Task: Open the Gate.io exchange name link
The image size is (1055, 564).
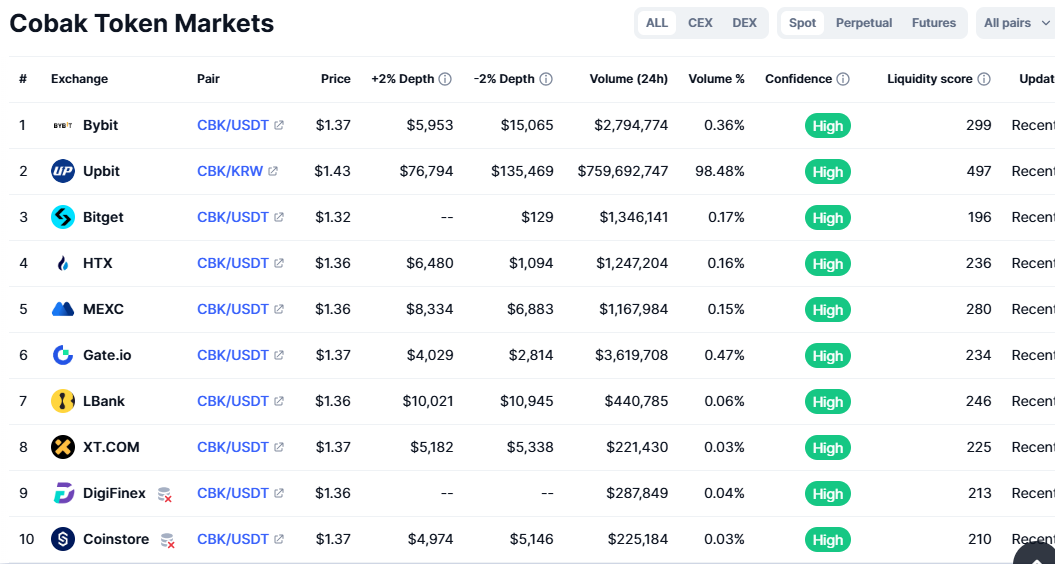Action: point(107,355)
